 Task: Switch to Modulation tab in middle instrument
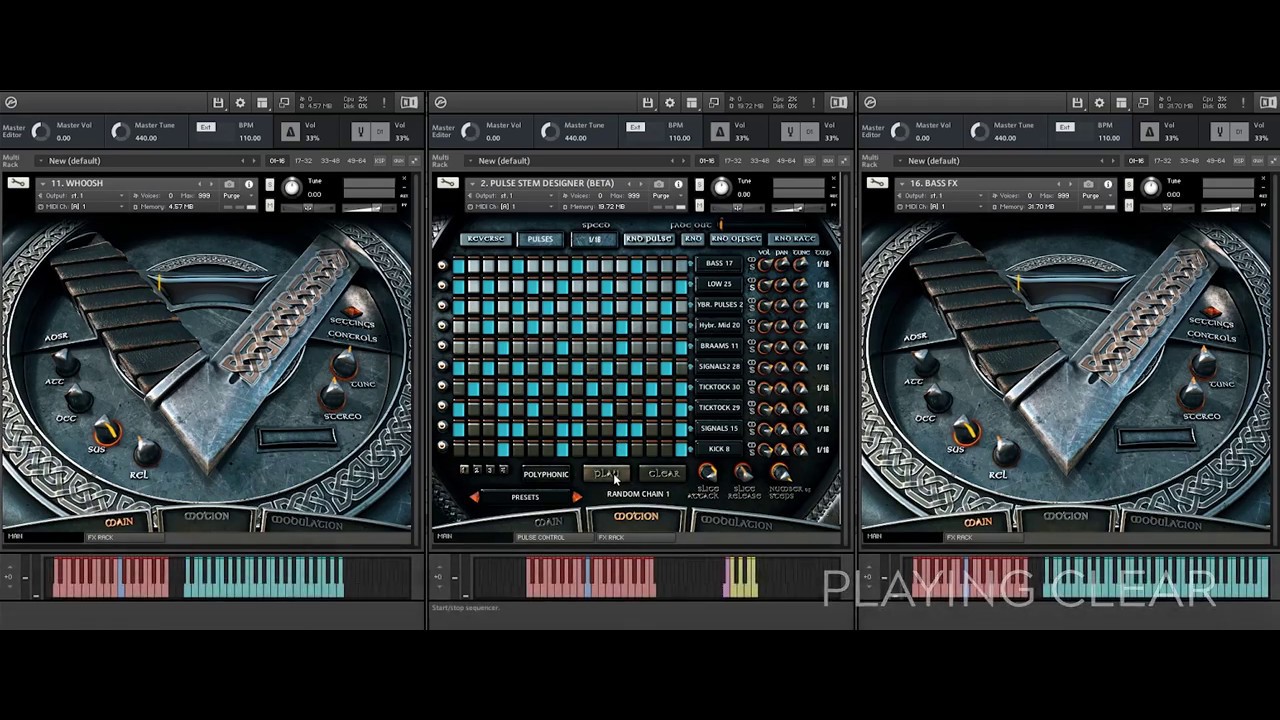tap(736, 522)
